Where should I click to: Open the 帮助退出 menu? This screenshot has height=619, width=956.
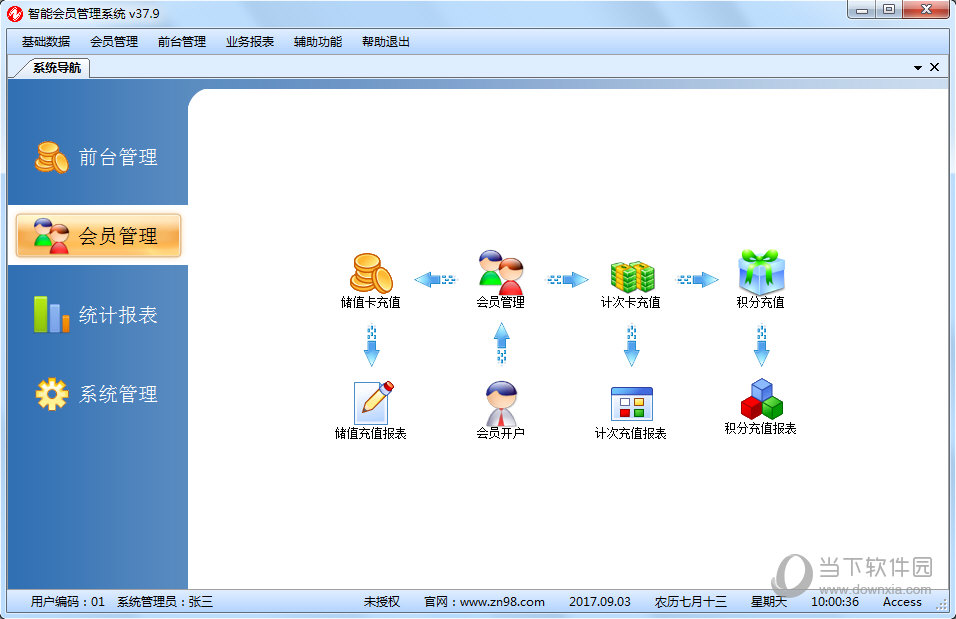click(386, 41)
